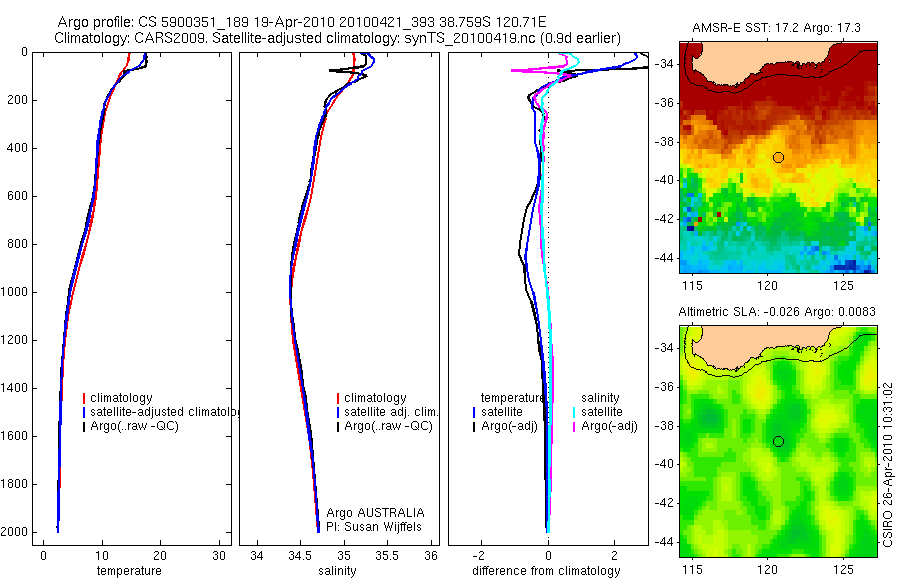This screenshot has width=900, height=580.
Task: Click the cyan salinity satellite legend marker
Action: click(574, 412)
